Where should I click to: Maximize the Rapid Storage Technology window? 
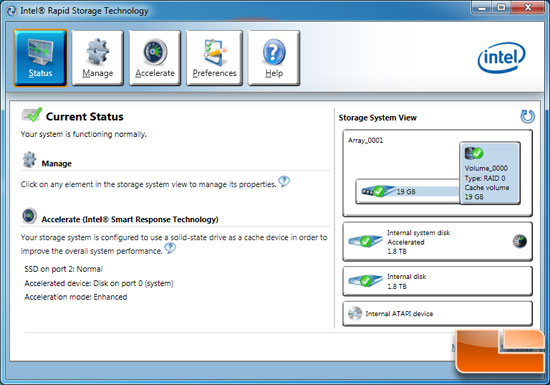501,8
